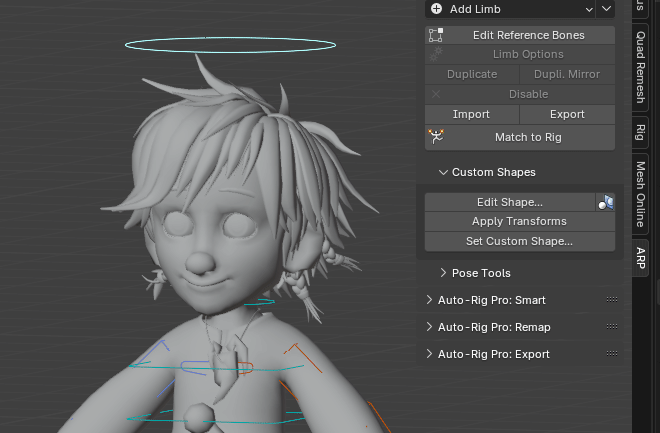This screenshot has width=660, height=433.
Task: Click the Import button
Action: [471, 114]
